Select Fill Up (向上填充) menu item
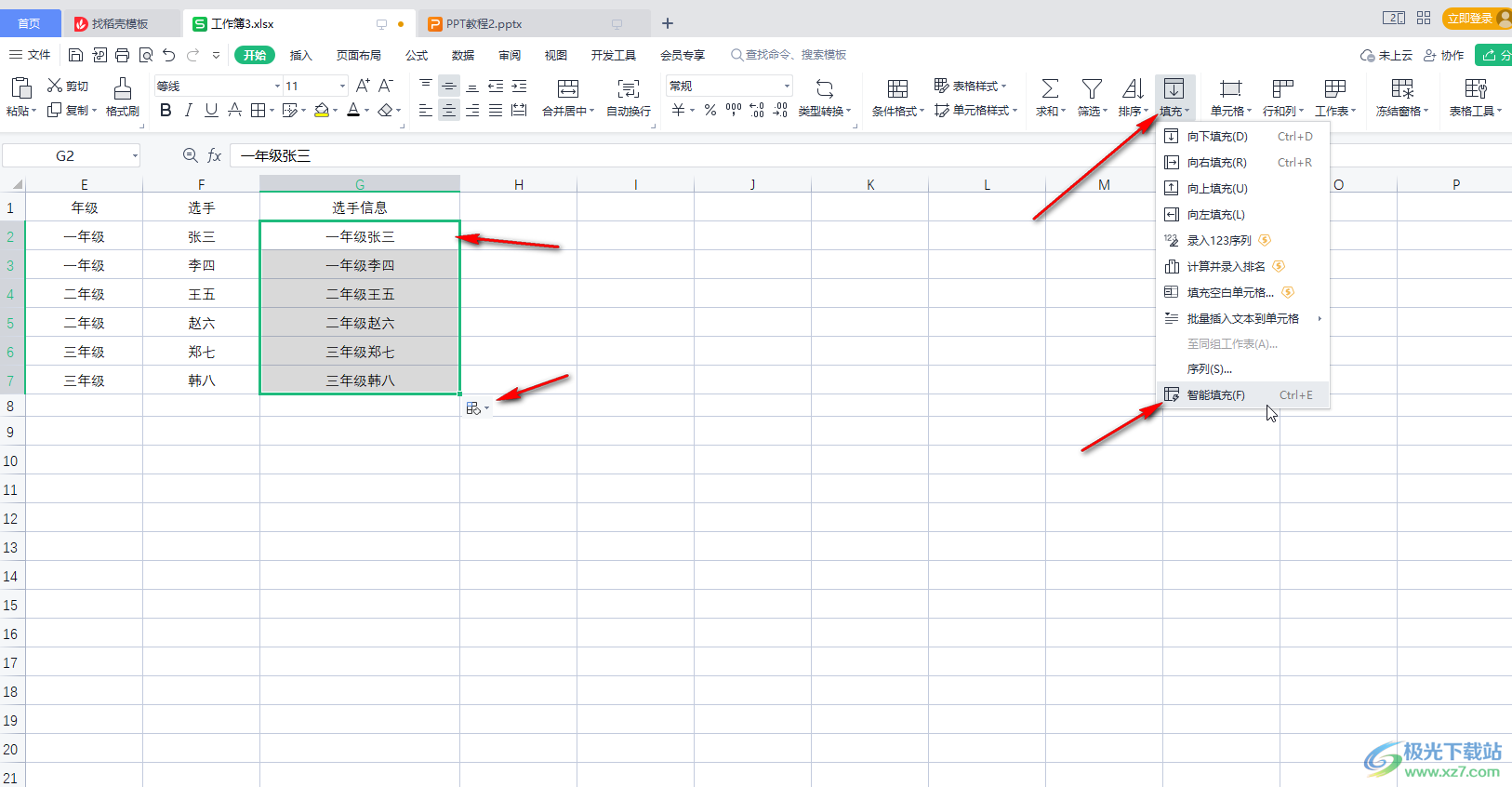 coord(1242,188)
